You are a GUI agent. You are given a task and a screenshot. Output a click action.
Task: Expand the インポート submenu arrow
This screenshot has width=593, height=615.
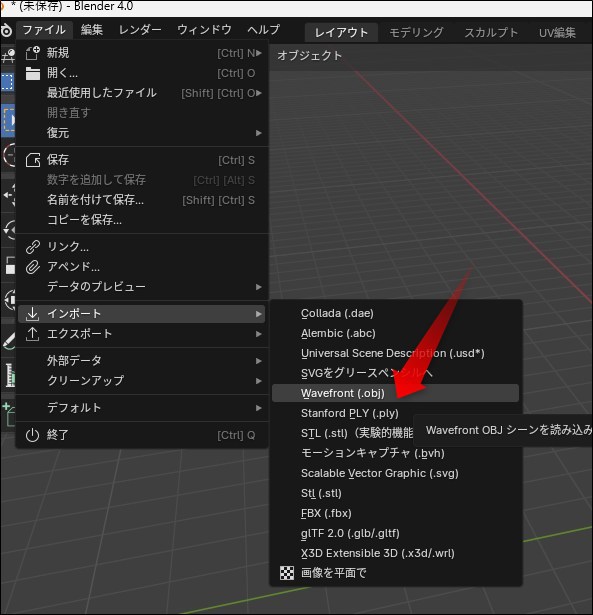pyautogui.click(x=258, y=314)
